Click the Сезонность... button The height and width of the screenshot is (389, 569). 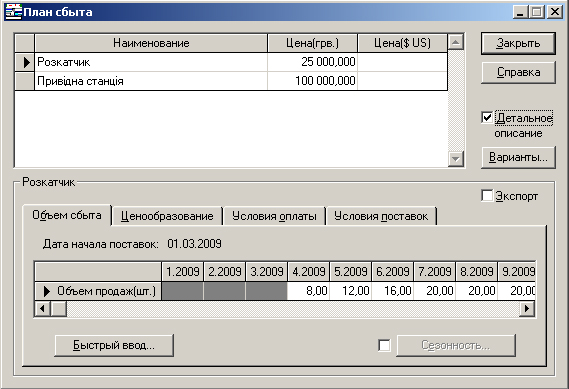(x=456, y=345)
